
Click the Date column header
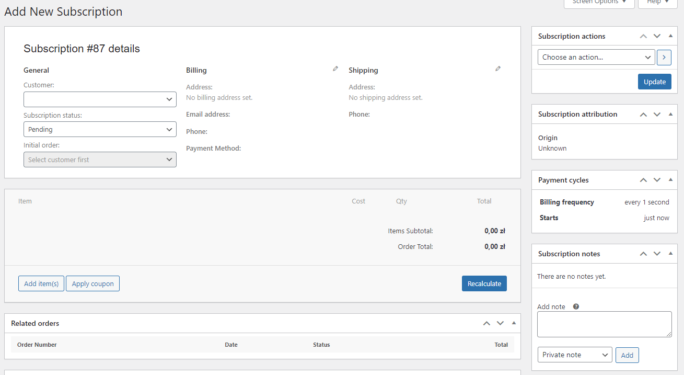231,344
